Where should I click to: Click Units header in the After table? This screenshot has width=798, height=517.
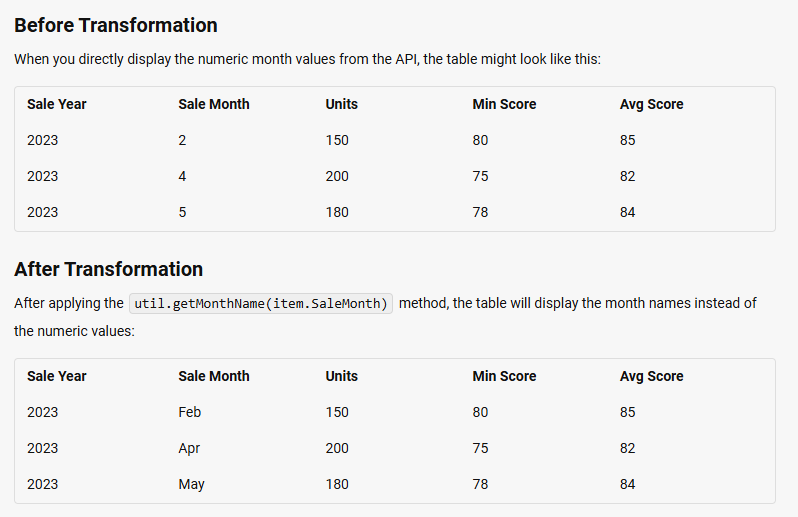(341, 376)
